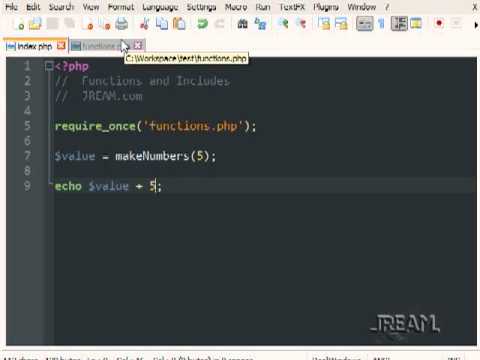This screenshot has width=480, height=360.
Task: Undo last edit with green arrow icon
Action: tap(202, 24)
